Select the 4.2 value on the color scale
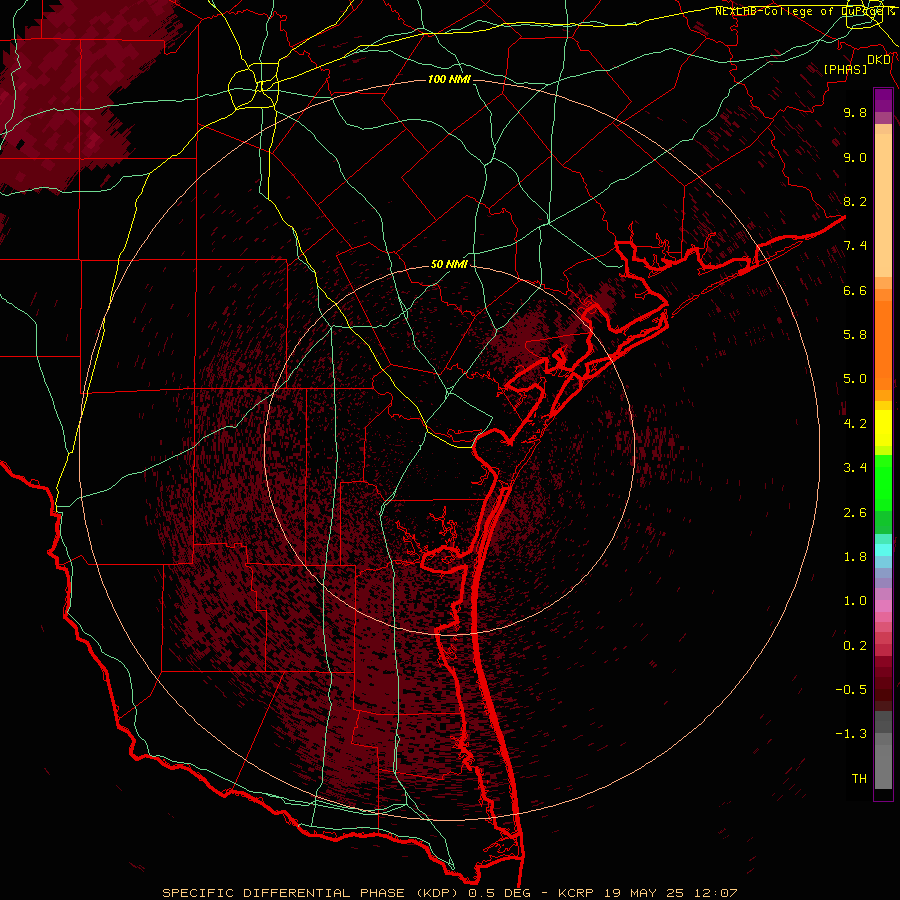900x900 pixels. [x=855, y=424]
